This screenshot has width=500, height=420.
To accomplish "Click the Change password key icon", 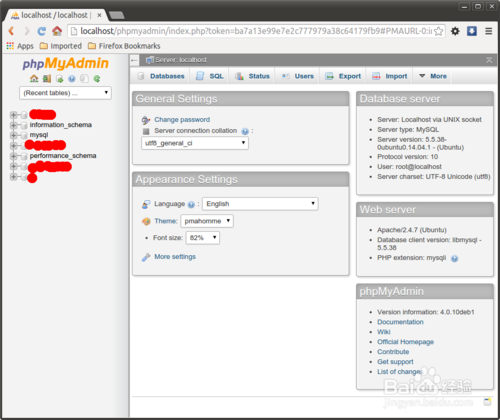I will [x=146, y=120].
